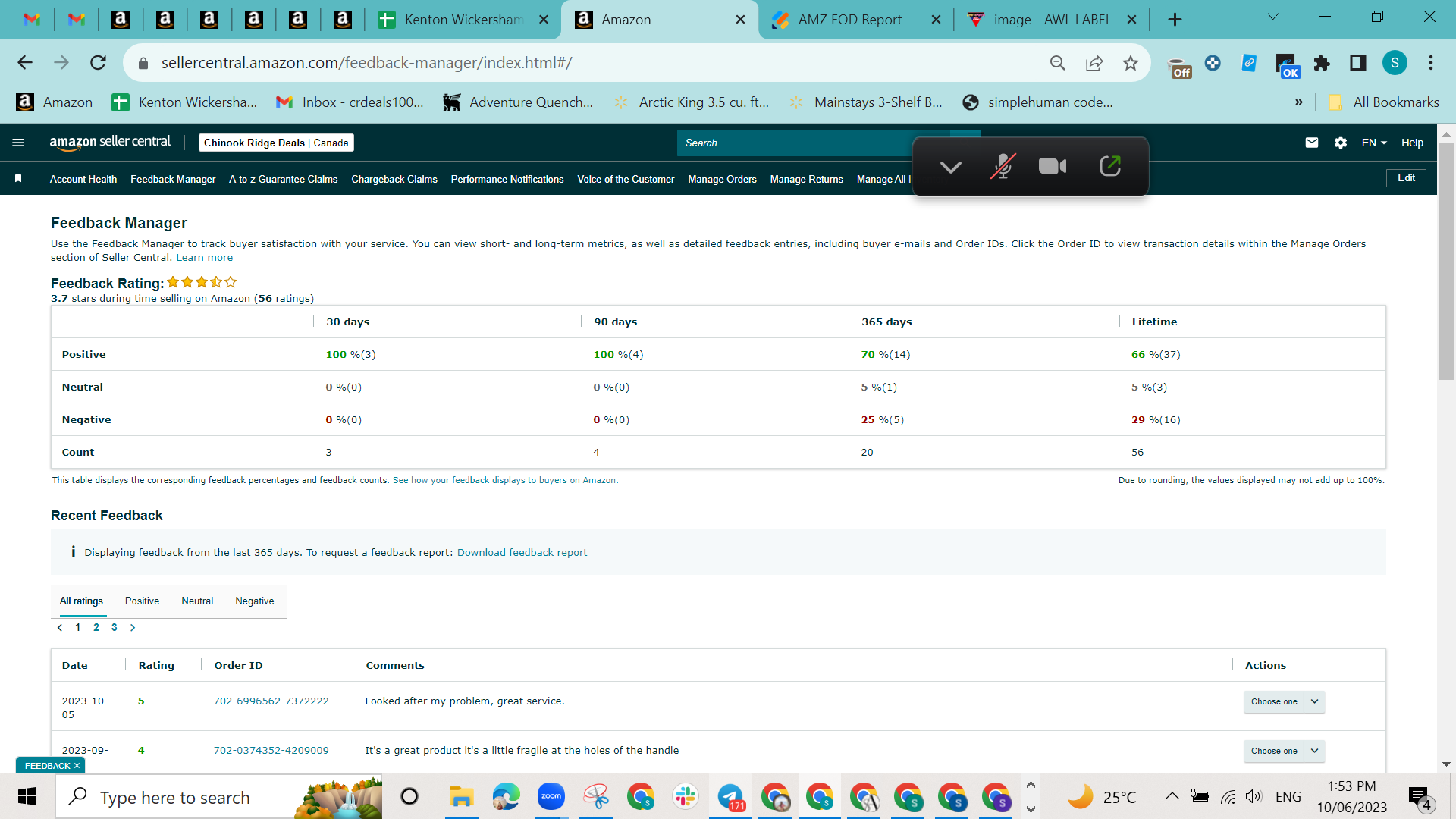Image resolution: width=1456 pixels, height=819 pixels.
Task: Click the bookmark flag icon in nav bar
Action: click(x=18, y=178)
